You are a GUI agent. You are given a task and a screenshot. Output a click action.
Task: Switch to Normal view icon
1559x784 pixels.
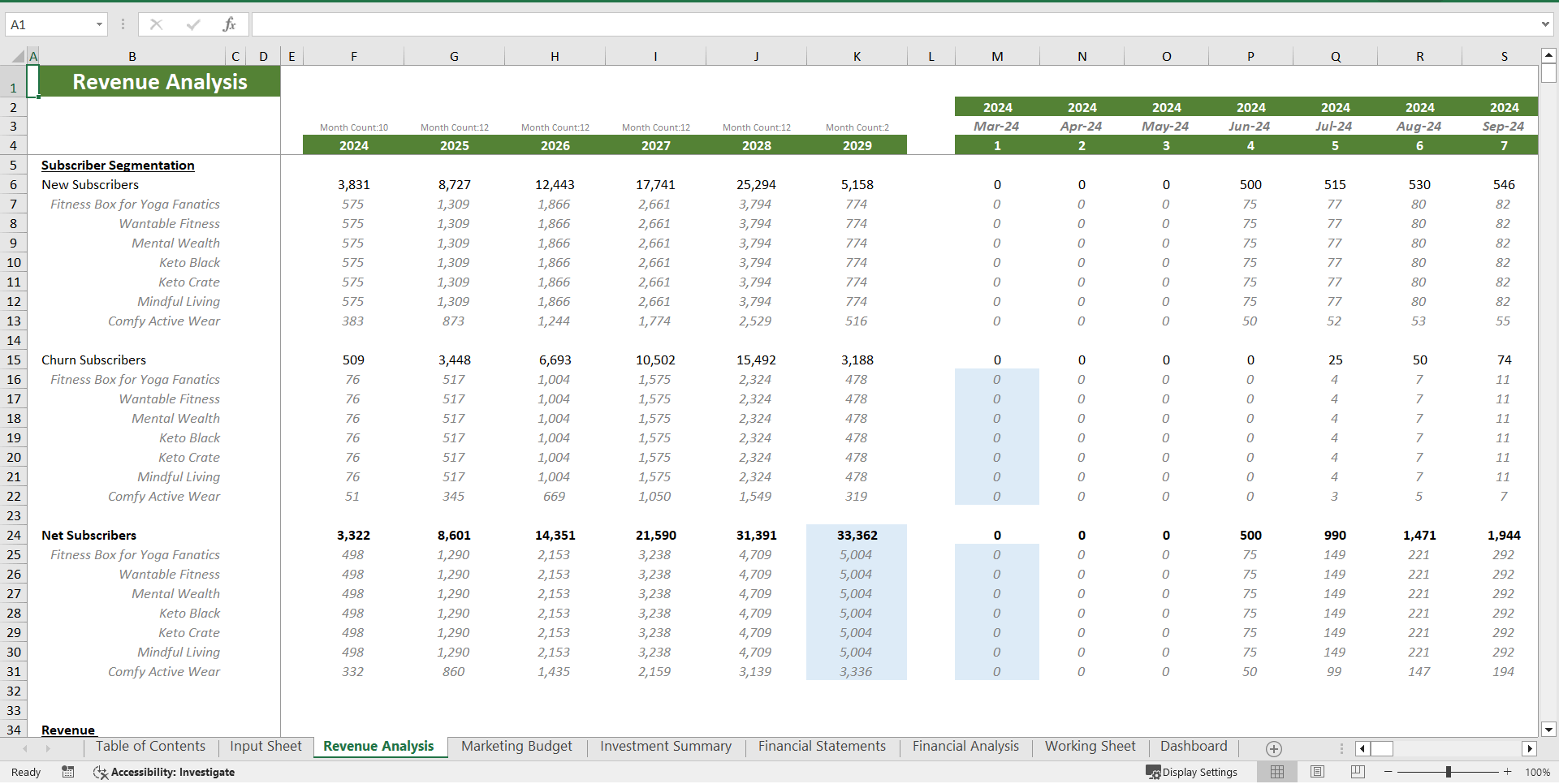1277,772
